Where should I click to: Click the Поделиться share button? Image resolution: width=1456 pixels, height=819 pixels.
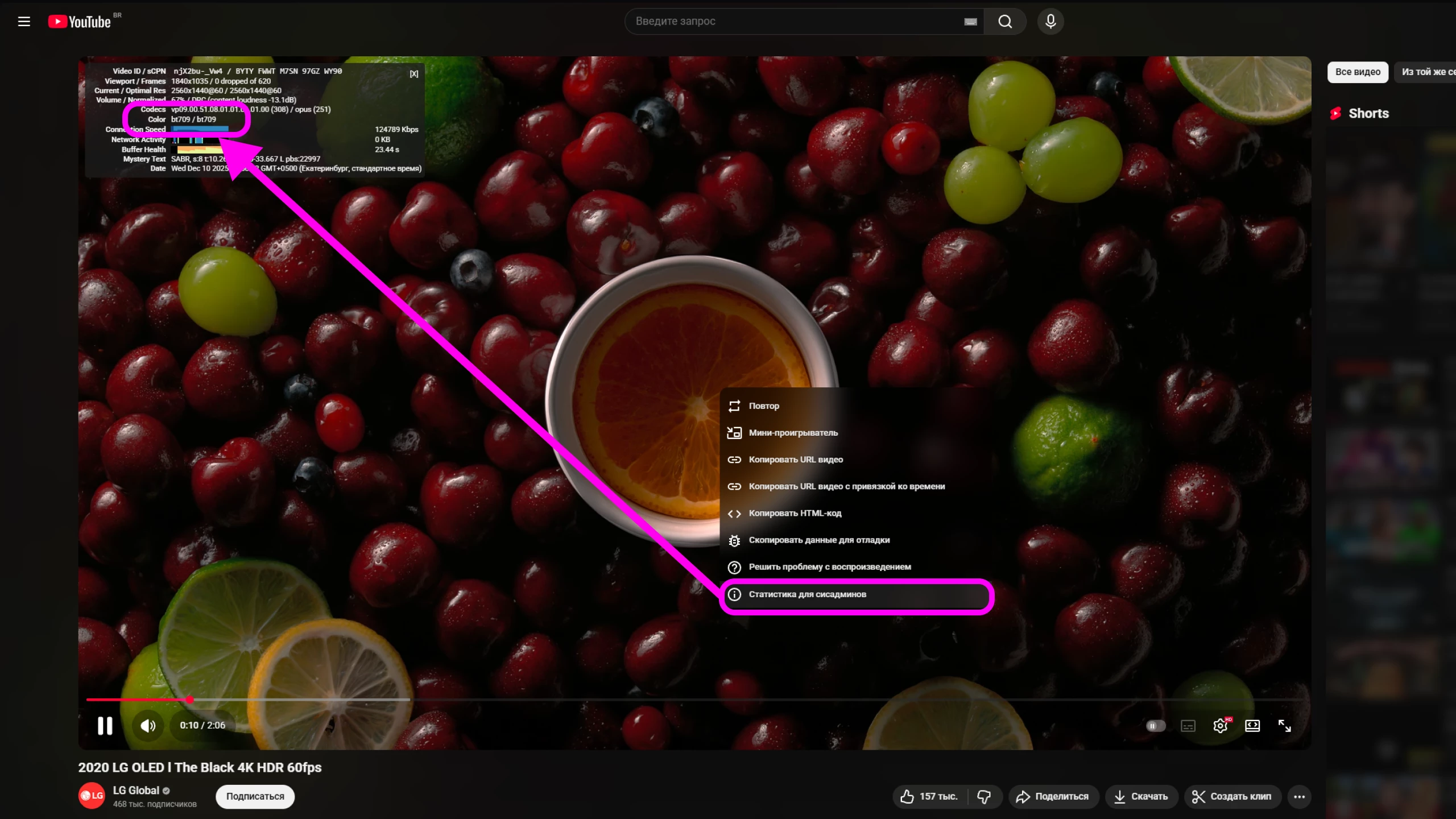pos(1053,796)
